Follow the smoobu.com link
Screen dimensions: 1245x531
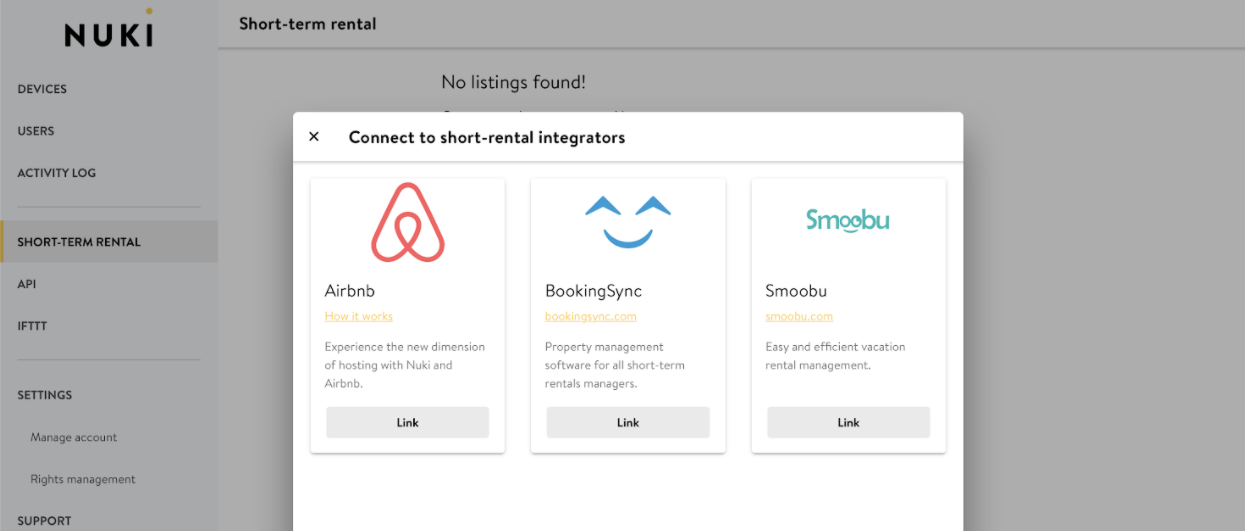[799, 316]
